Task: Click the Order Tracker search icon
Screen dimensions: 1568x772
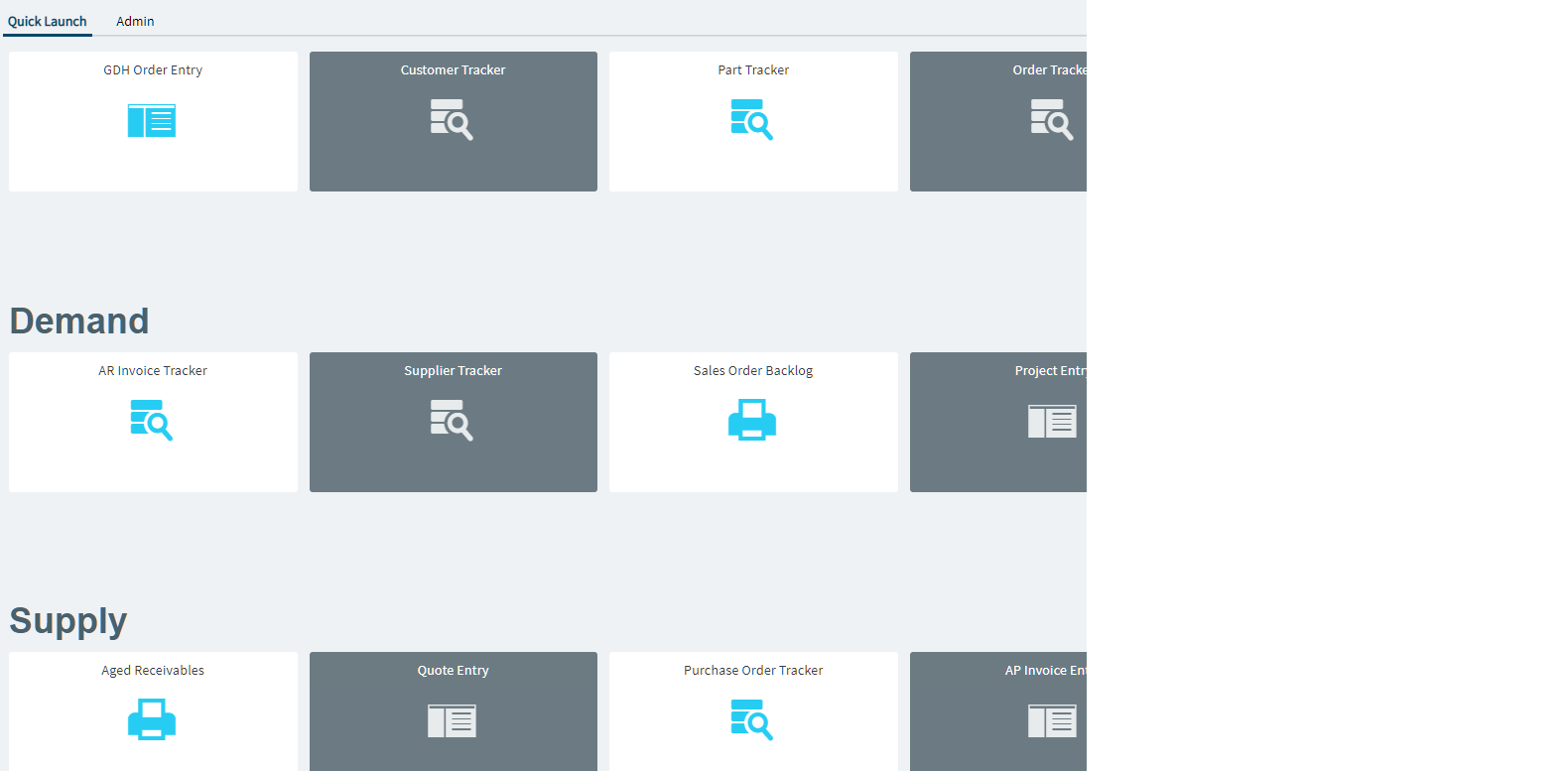Action: click(x=1052, y=120)
